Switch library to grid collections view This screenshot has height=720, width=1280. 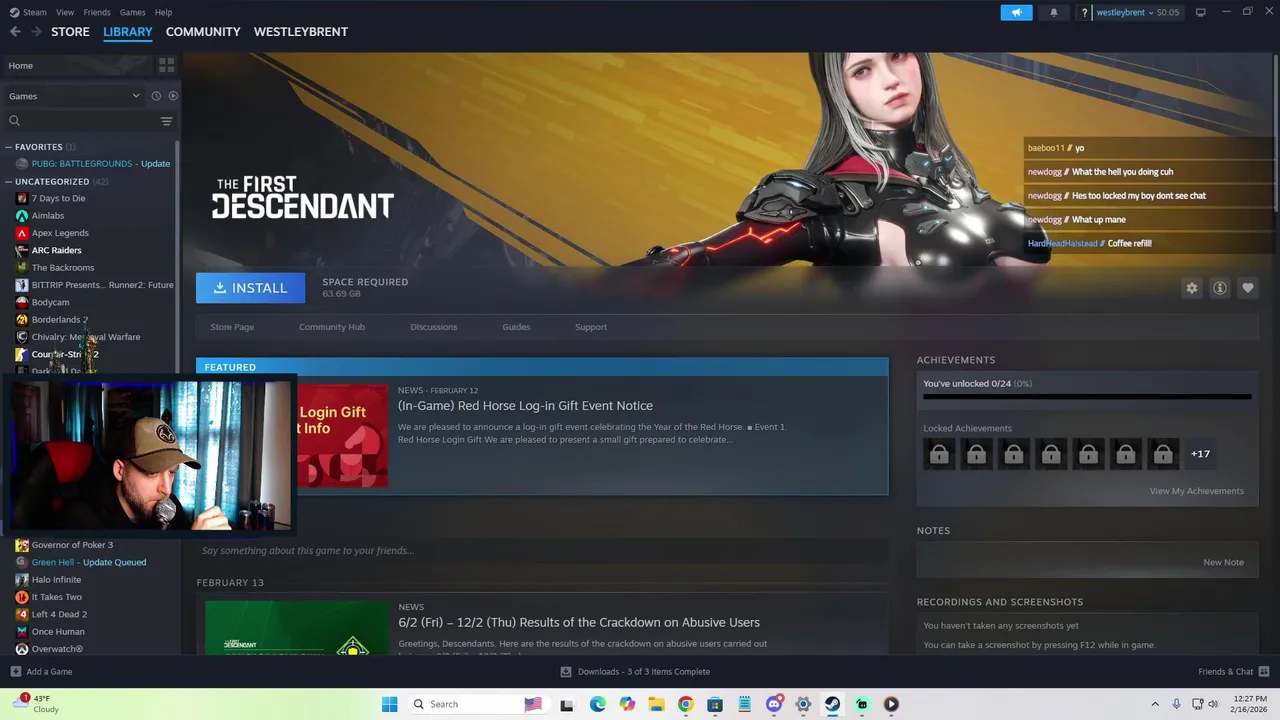click(166, 65)
